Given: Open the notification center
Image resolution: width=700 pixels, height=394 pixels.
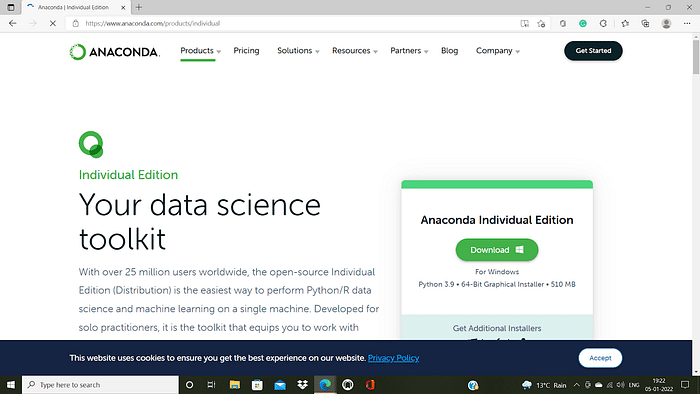Looking at the screenshot, I should [685, 385].
